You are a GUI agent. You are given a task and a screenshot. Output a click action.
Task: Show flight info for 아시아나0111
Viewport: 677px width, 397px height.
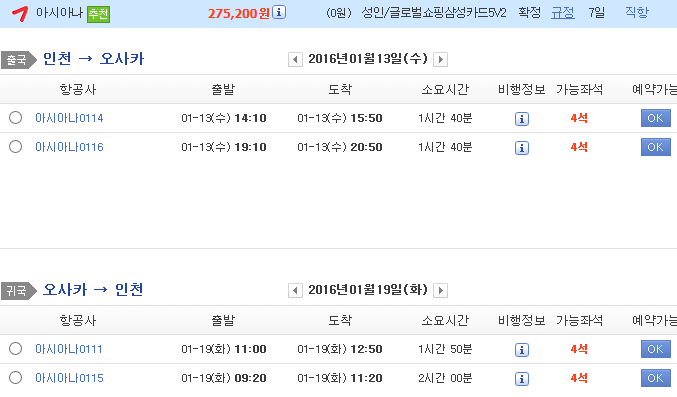522,350
